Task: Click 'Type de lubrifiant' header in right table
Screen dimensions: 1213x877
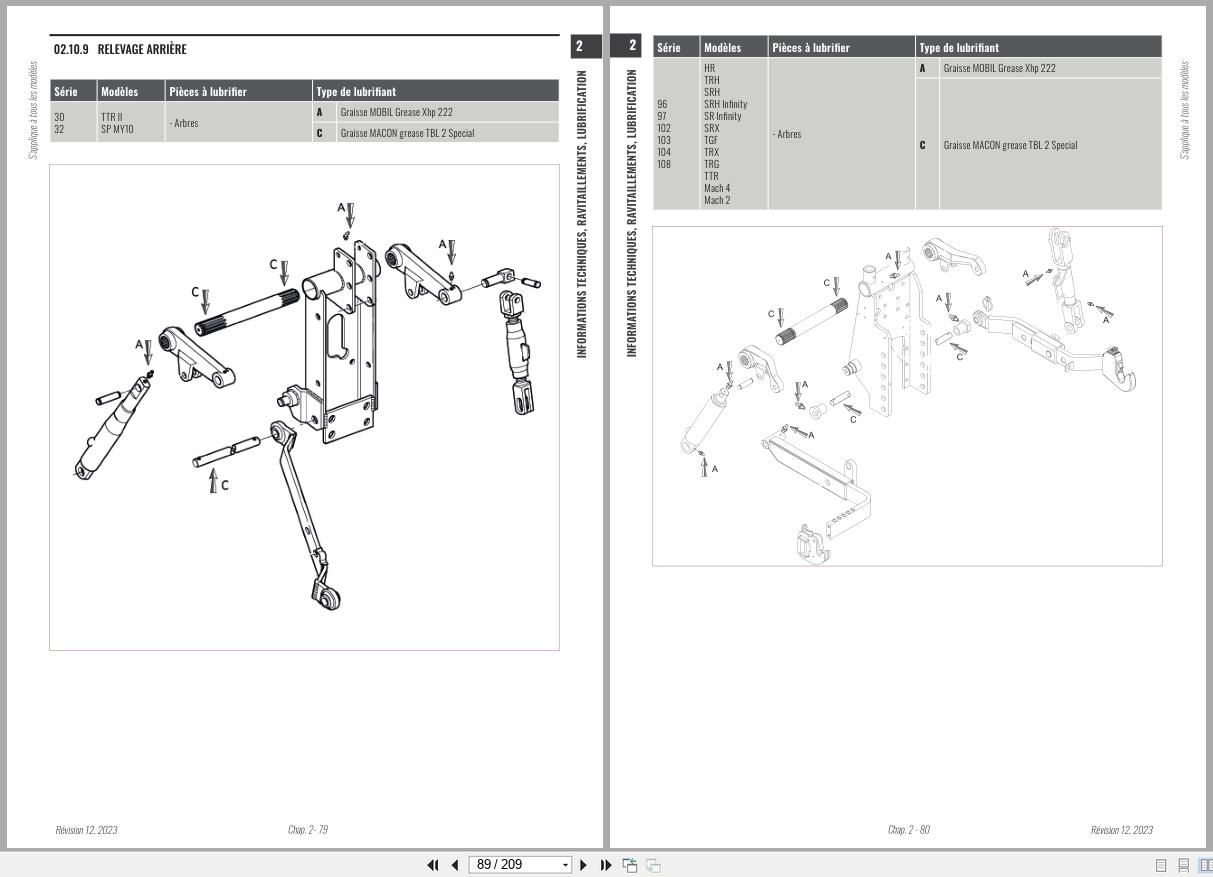Action: tap(959, 47)
